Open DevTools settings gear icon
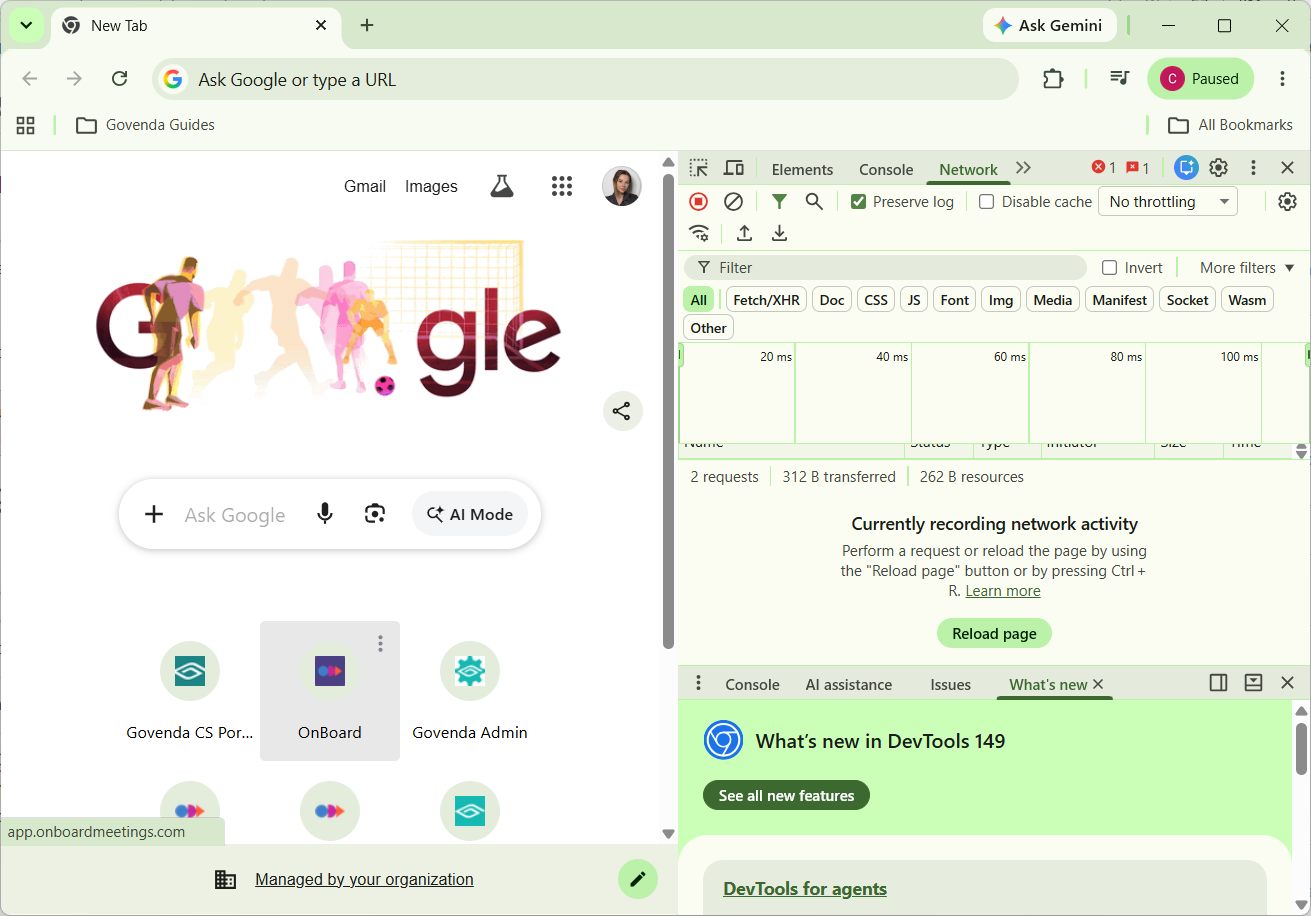 (1218, 168)
